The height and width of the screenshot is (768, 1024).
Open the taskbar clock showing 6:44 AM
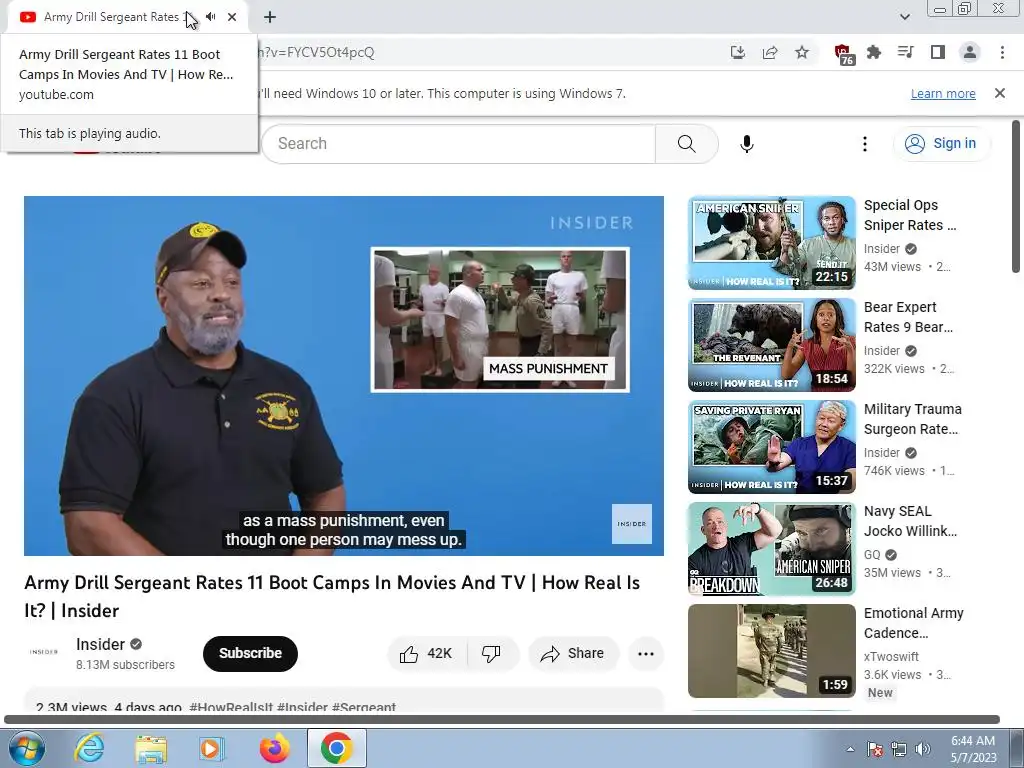click(973, 749)
